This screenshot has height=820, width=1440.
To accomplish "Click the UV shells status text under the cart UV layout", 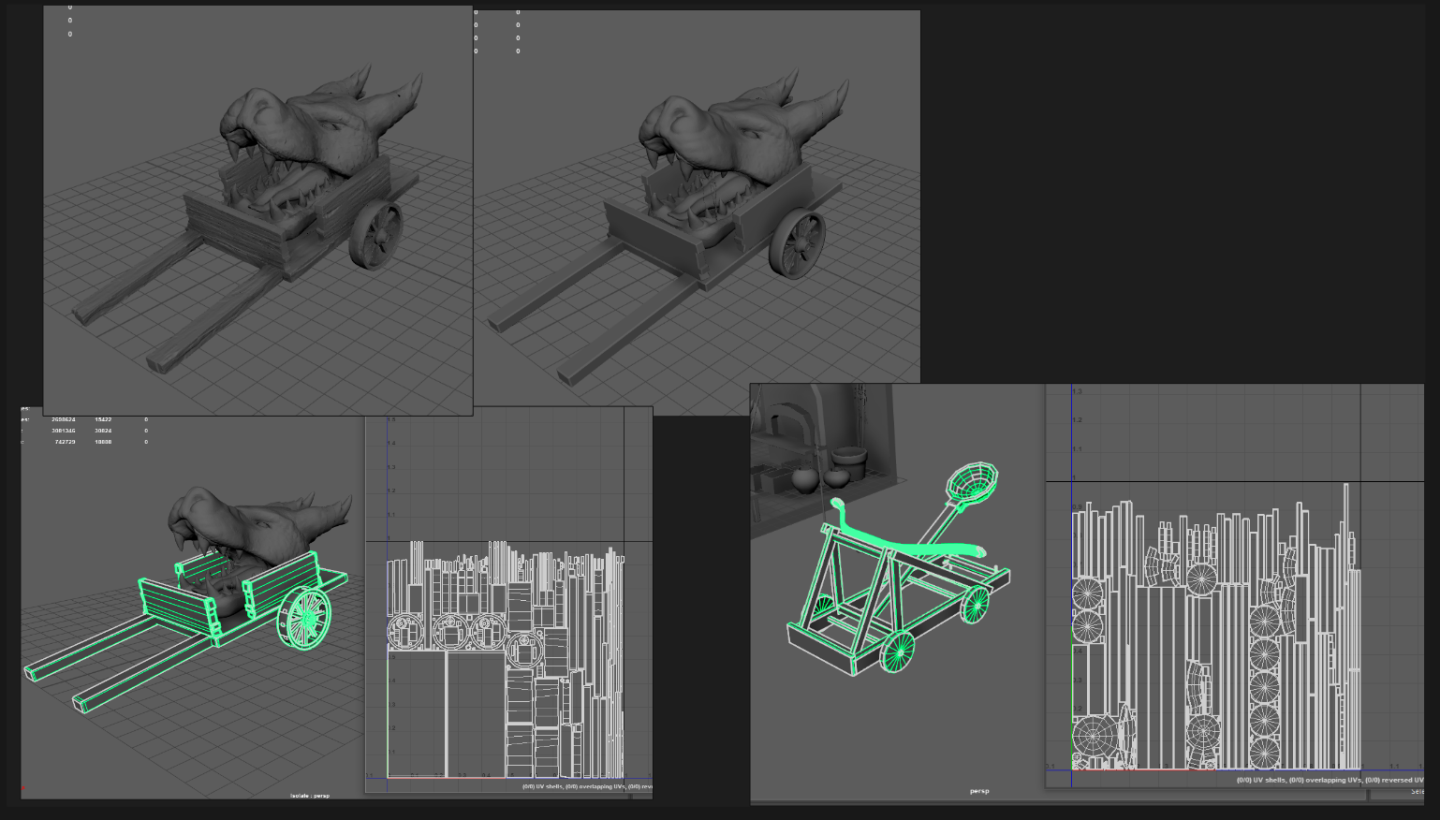I will (586, 786).
